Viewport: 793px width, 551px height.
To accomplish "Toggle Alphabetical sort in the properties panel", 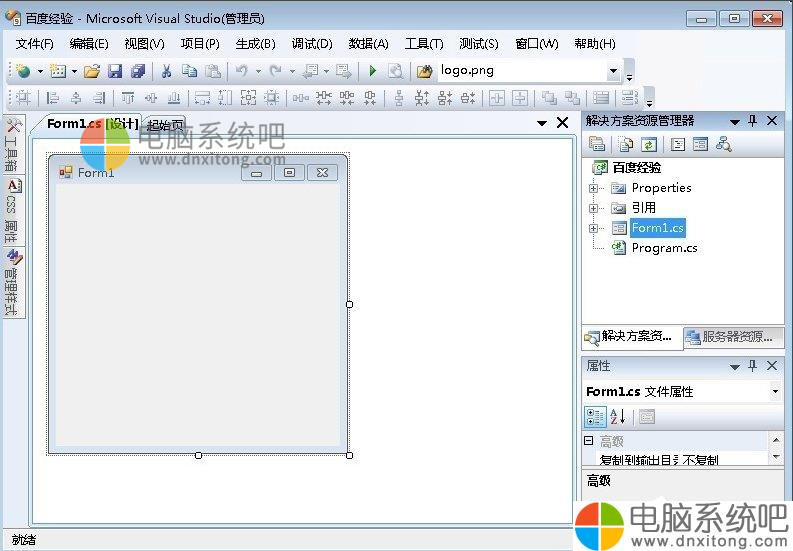I will tap(618, 416).
